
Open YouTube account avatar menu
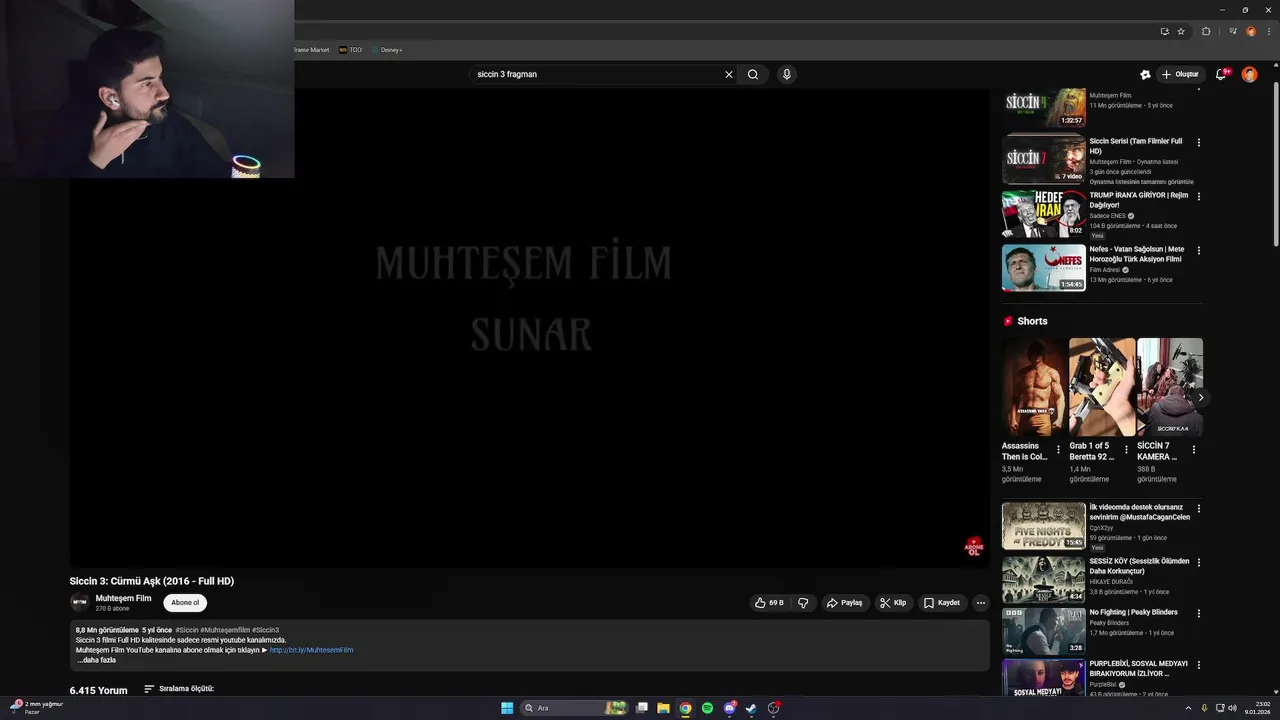pyautogui.click(x=1249, y=74)
